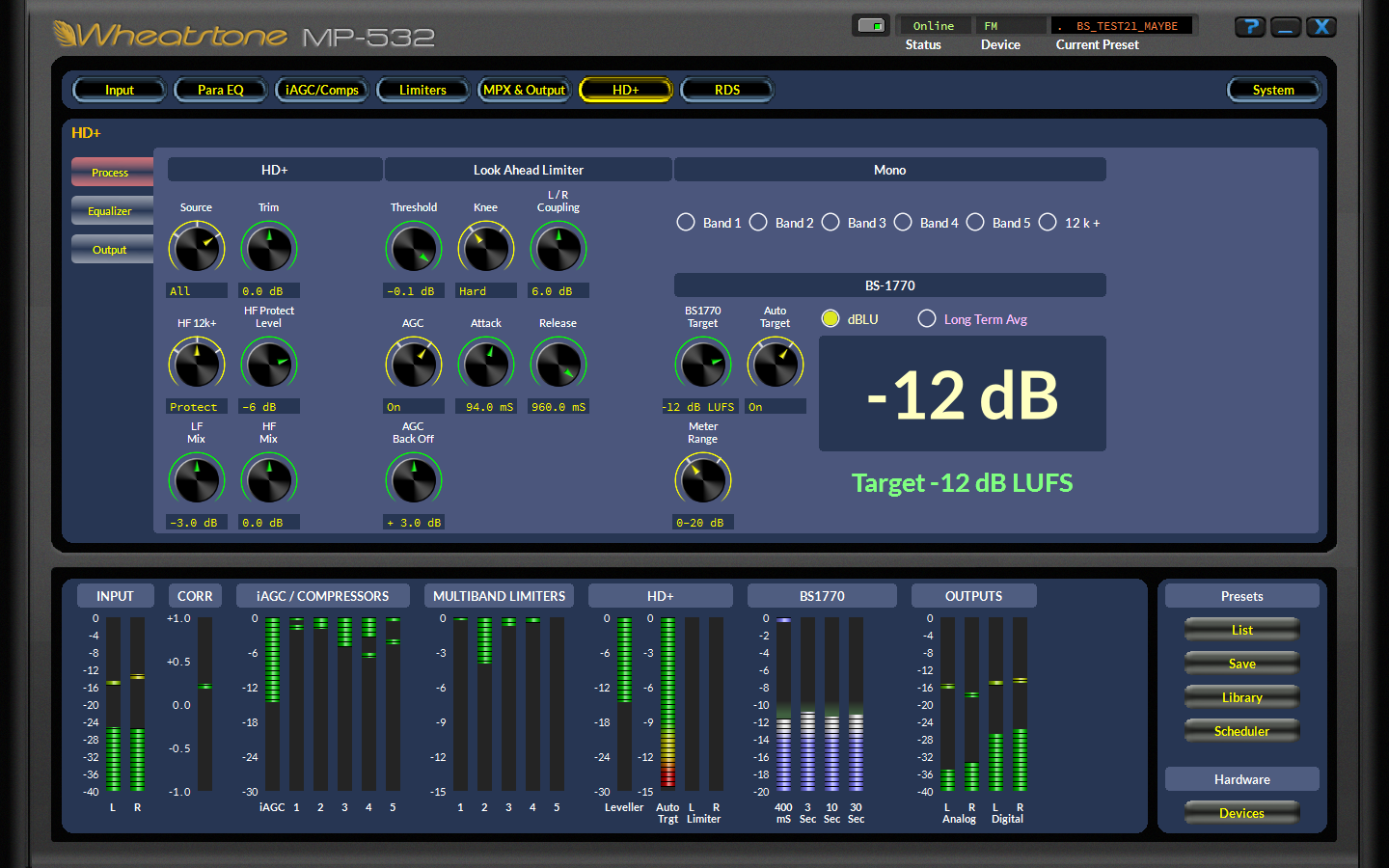Click the L/R Coupling knob
The height and width of the screenshot is (868, 1389).
coord(558,248)
